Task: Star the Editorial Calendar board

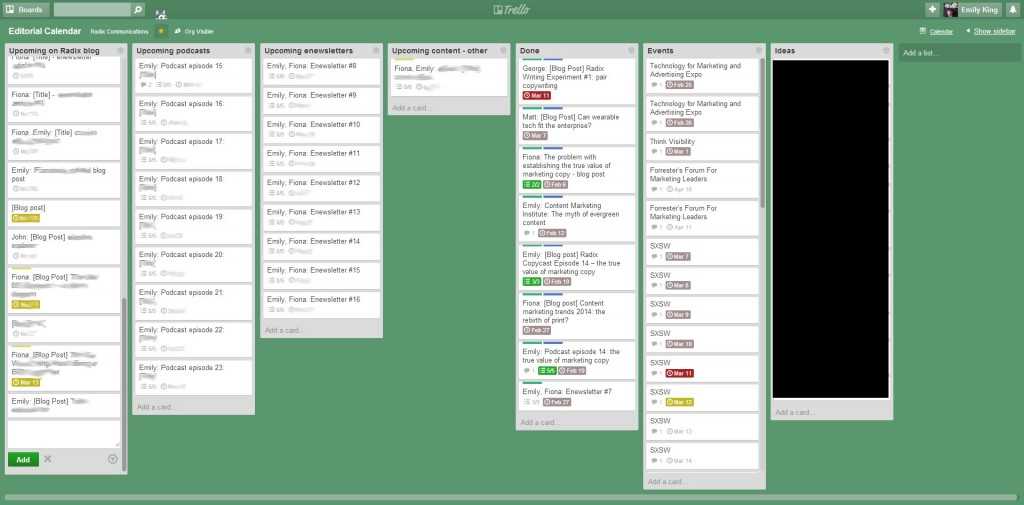Action: 161,31
